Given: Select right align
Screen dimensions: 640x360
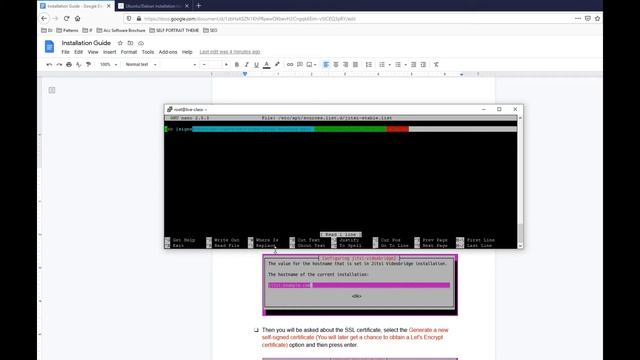Looking at the screenshot, I should (346, 64).
